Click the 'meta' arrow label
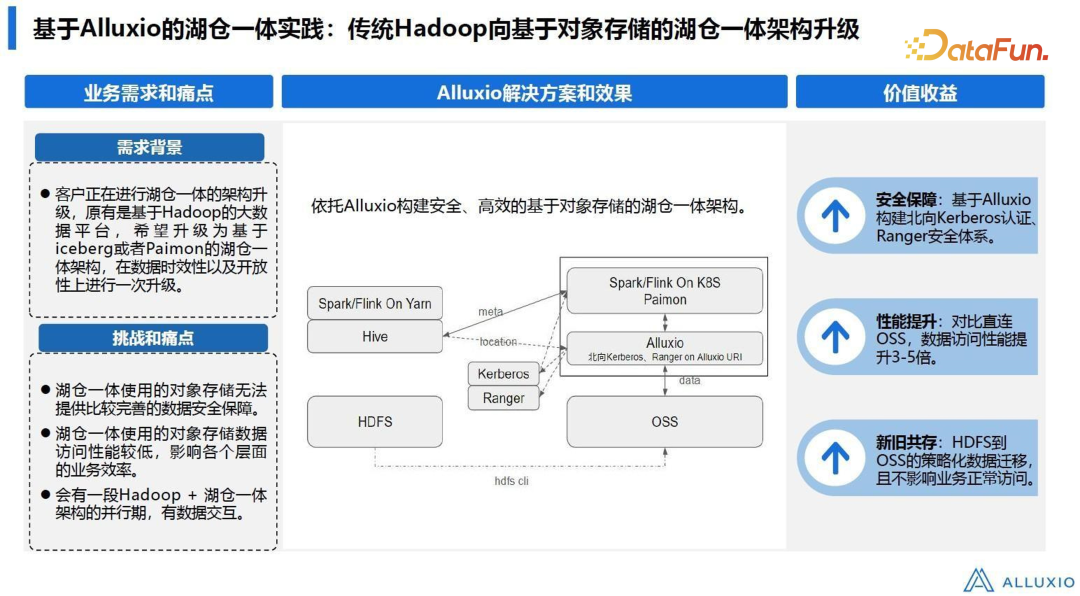1080x596 pixels. [490, 312]
